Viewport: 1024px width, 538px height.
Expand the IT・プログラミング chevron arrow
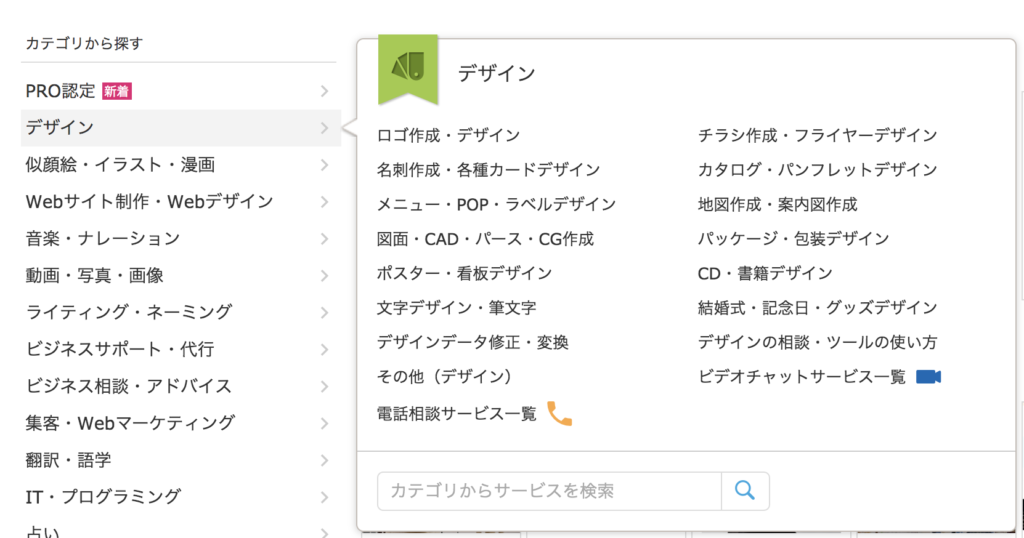(x=324, y=497)
